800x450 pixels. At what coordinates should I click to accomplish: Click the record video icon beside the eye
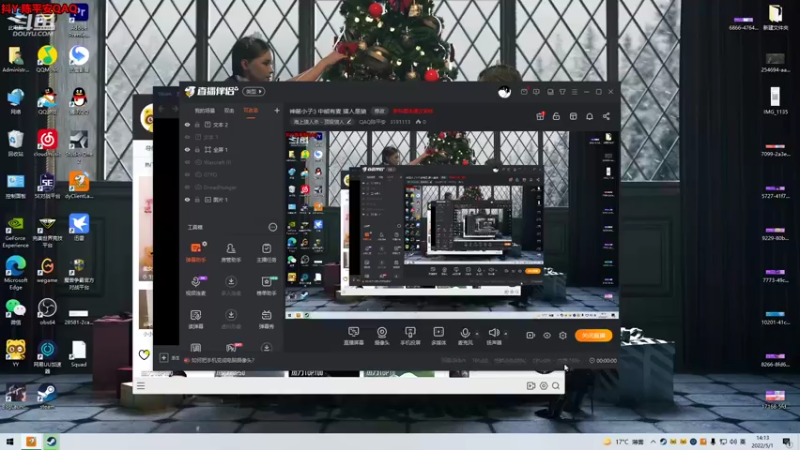531,335
